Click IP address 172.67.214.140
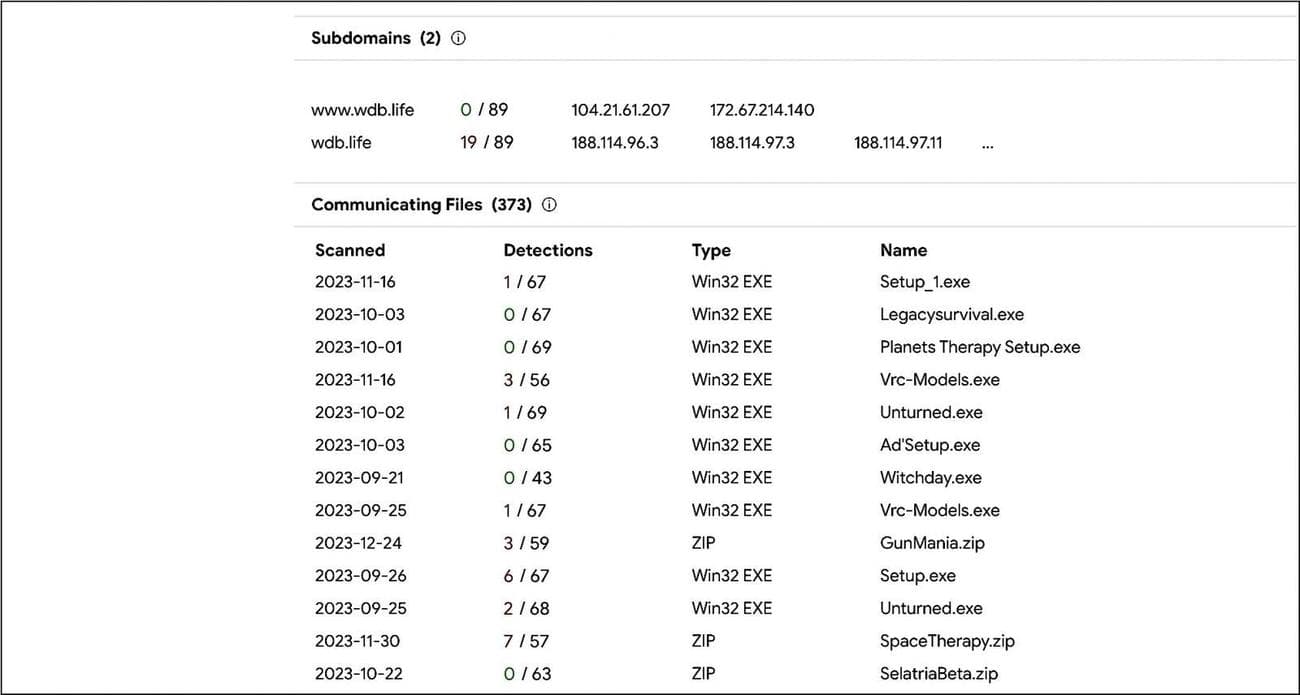 [762, 110]
